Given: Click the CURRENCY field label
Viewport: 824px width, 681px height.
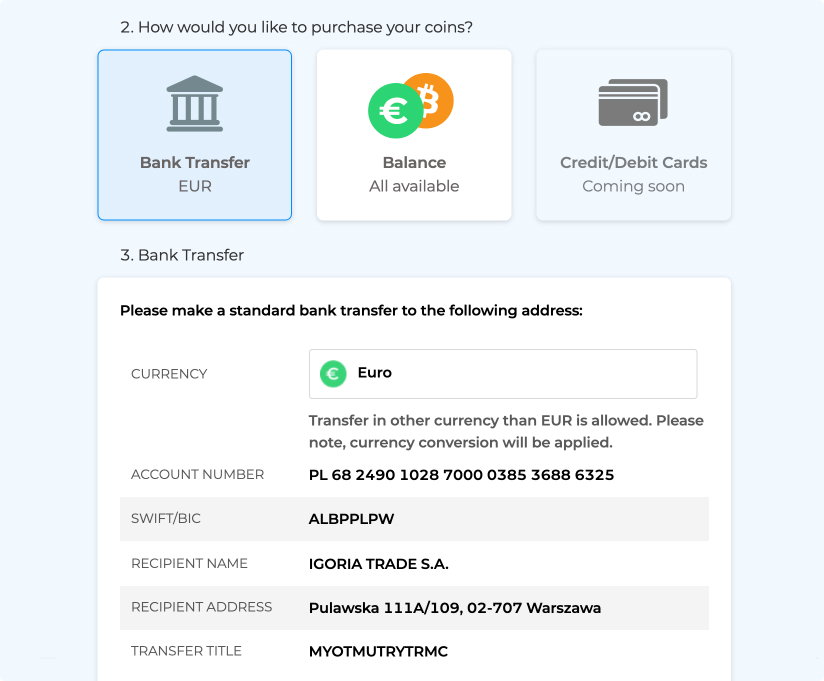Looking at the screenshot, I should [169, 374].
